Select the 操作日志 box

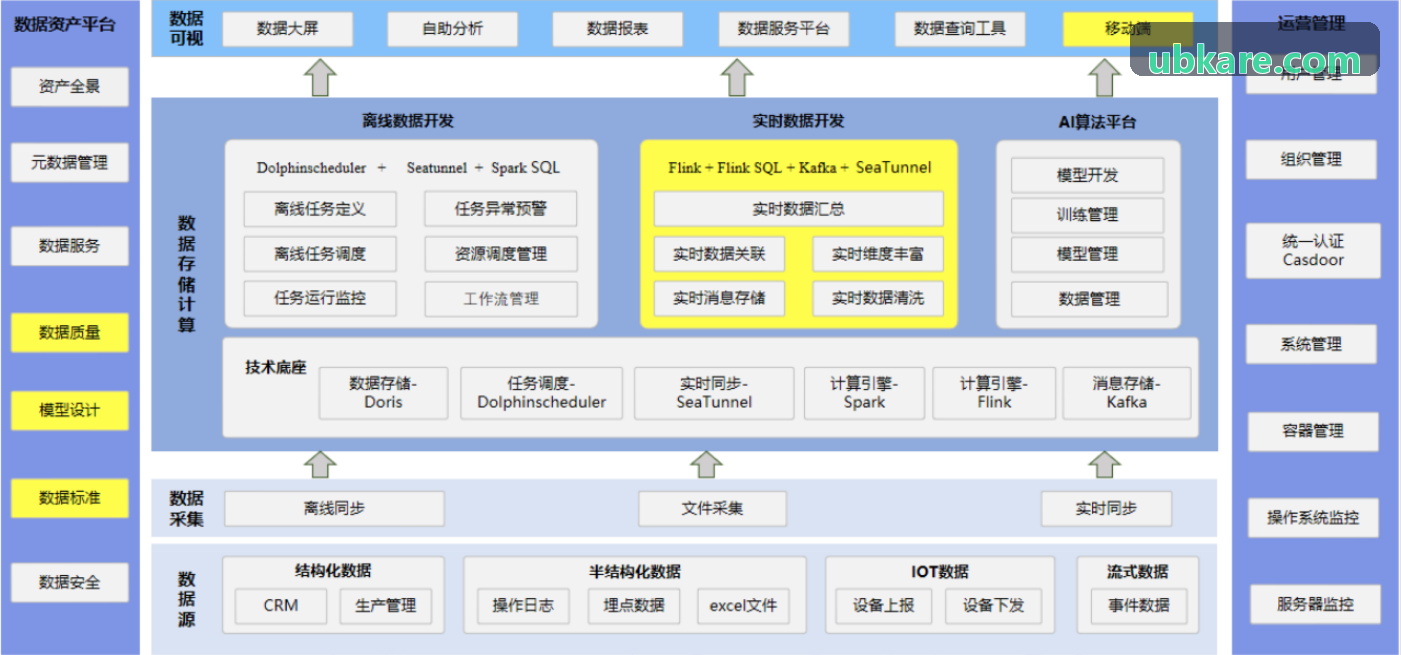point(523,606)
